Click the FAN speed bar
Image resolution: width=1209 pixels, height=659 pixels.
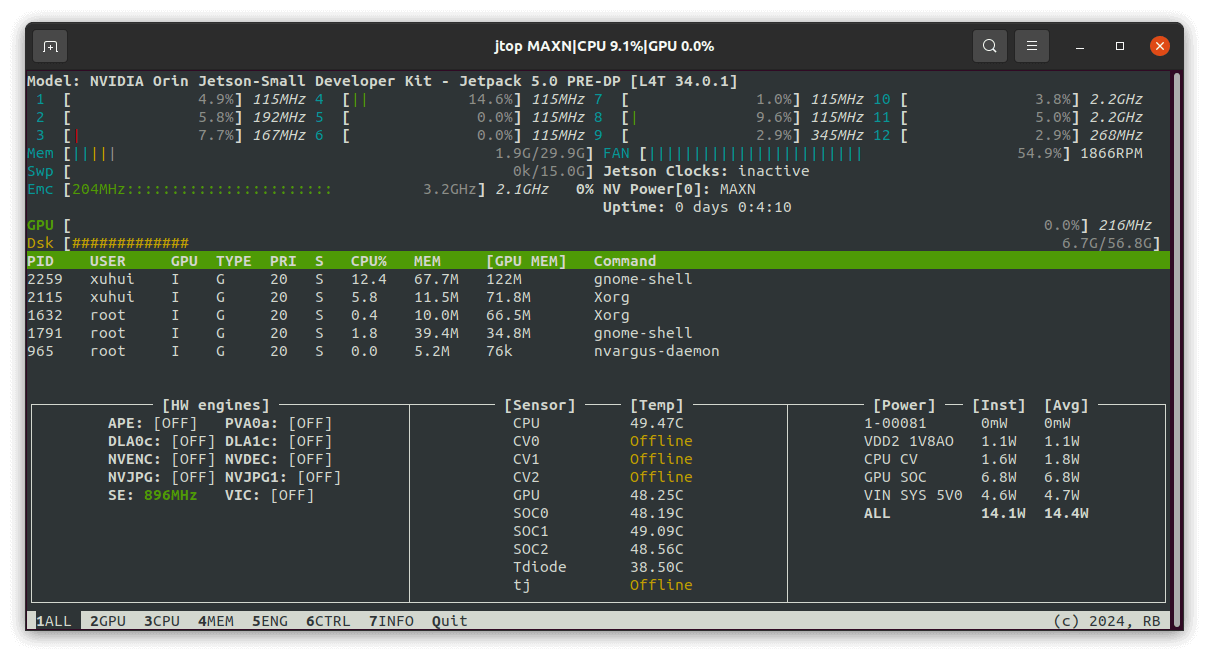(854, 153)
